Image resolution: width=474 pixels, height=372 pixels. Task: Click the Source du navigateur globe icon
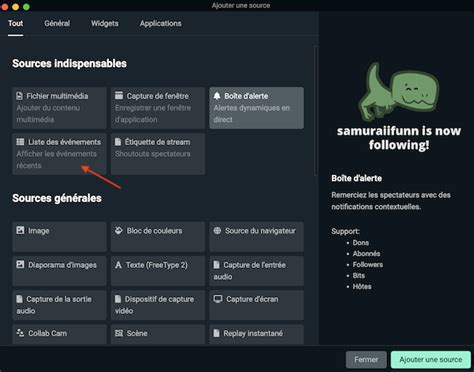217,230
